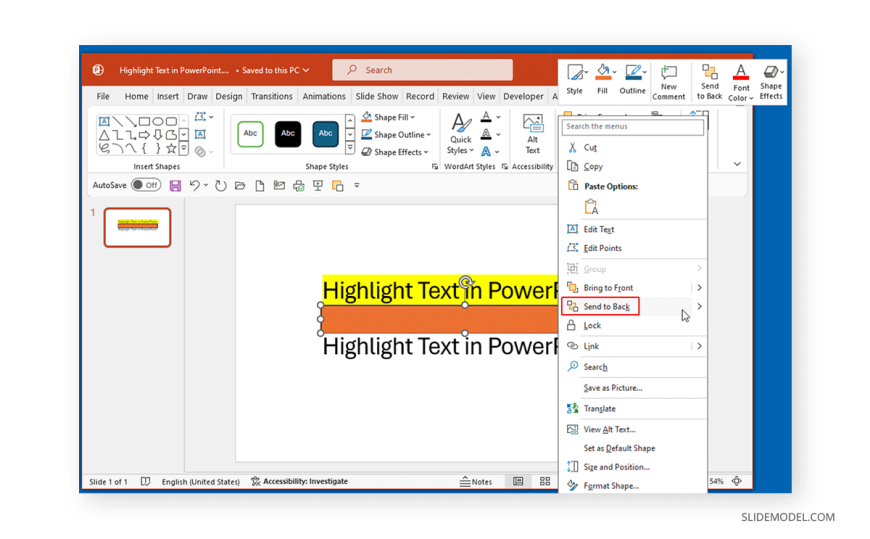The image size is (870, 539).
Task: Open Shape Effects dropdown in ribbon
Action: (x=394, y=152)
